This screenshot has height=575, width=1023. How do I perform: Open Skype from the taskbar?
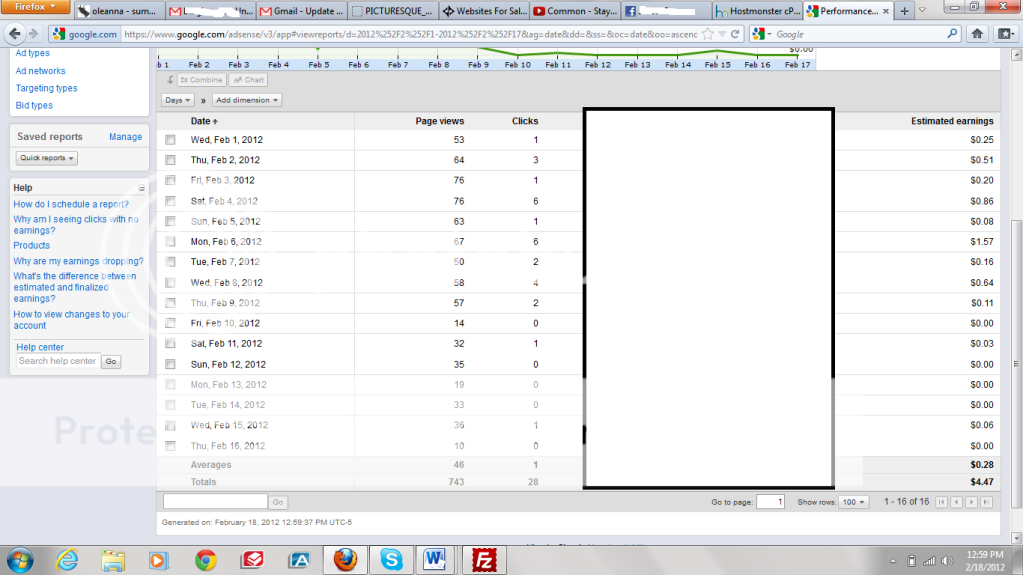tap(391, 560)
